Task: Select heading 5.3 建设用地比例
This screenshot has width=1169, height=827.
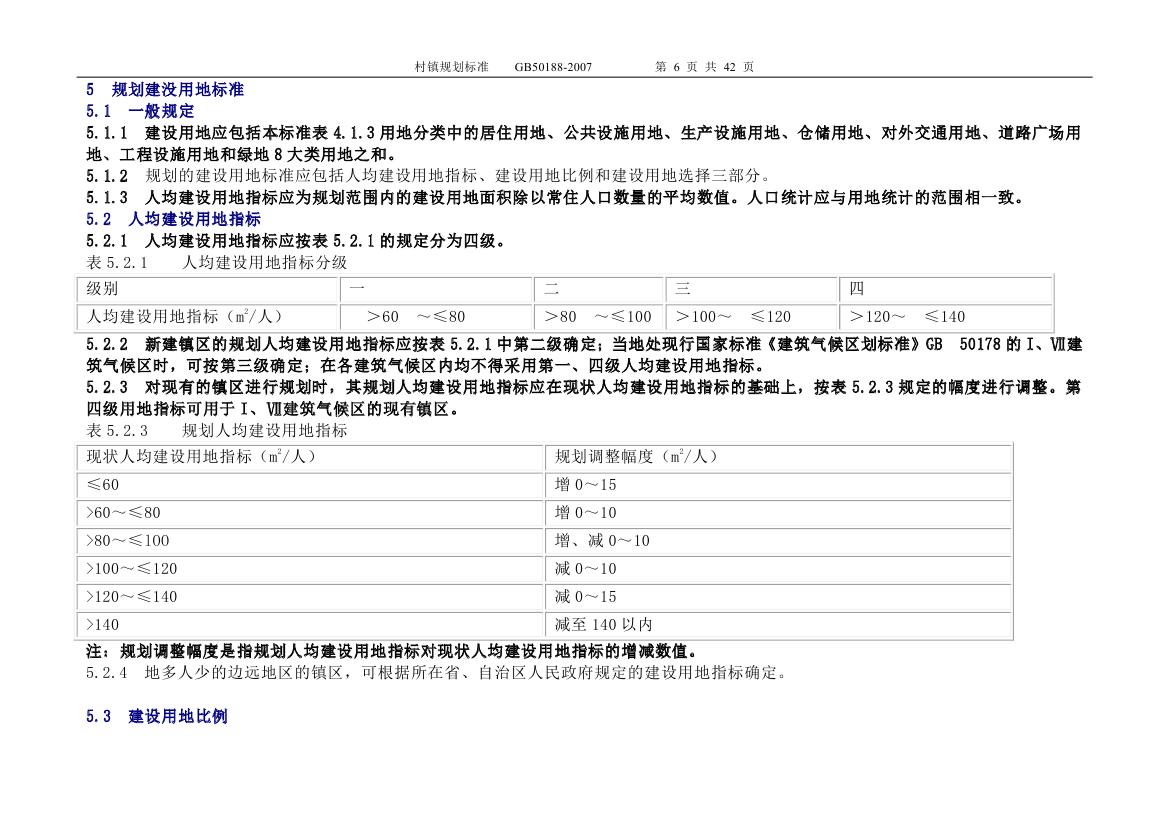Action: tap(157, 717)
